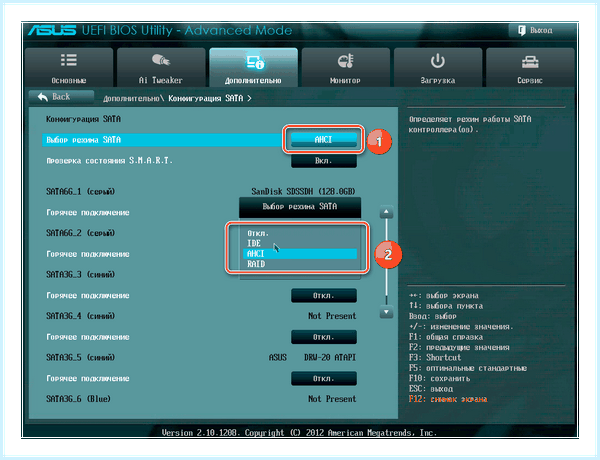
Task: Click Конфигурация SATA in the breadcrumb
Action: pos(206,99)
